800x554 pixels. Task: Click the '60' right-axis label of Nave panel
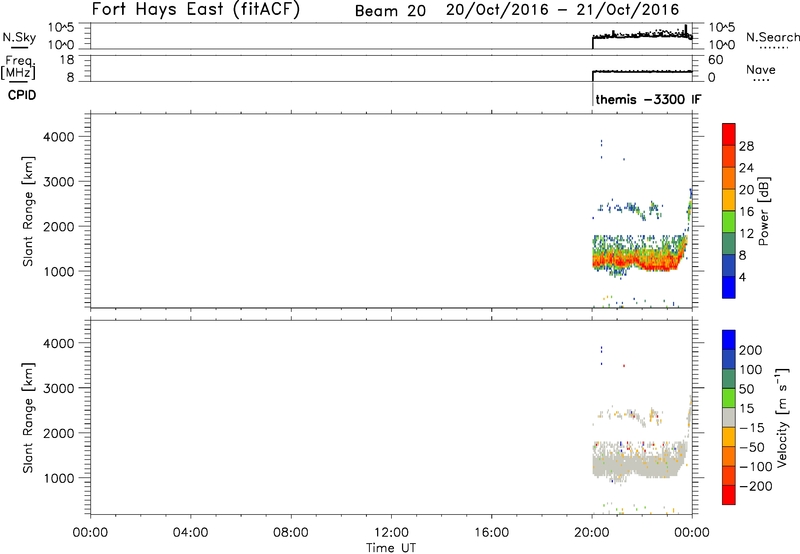click(x=716, y=60)
